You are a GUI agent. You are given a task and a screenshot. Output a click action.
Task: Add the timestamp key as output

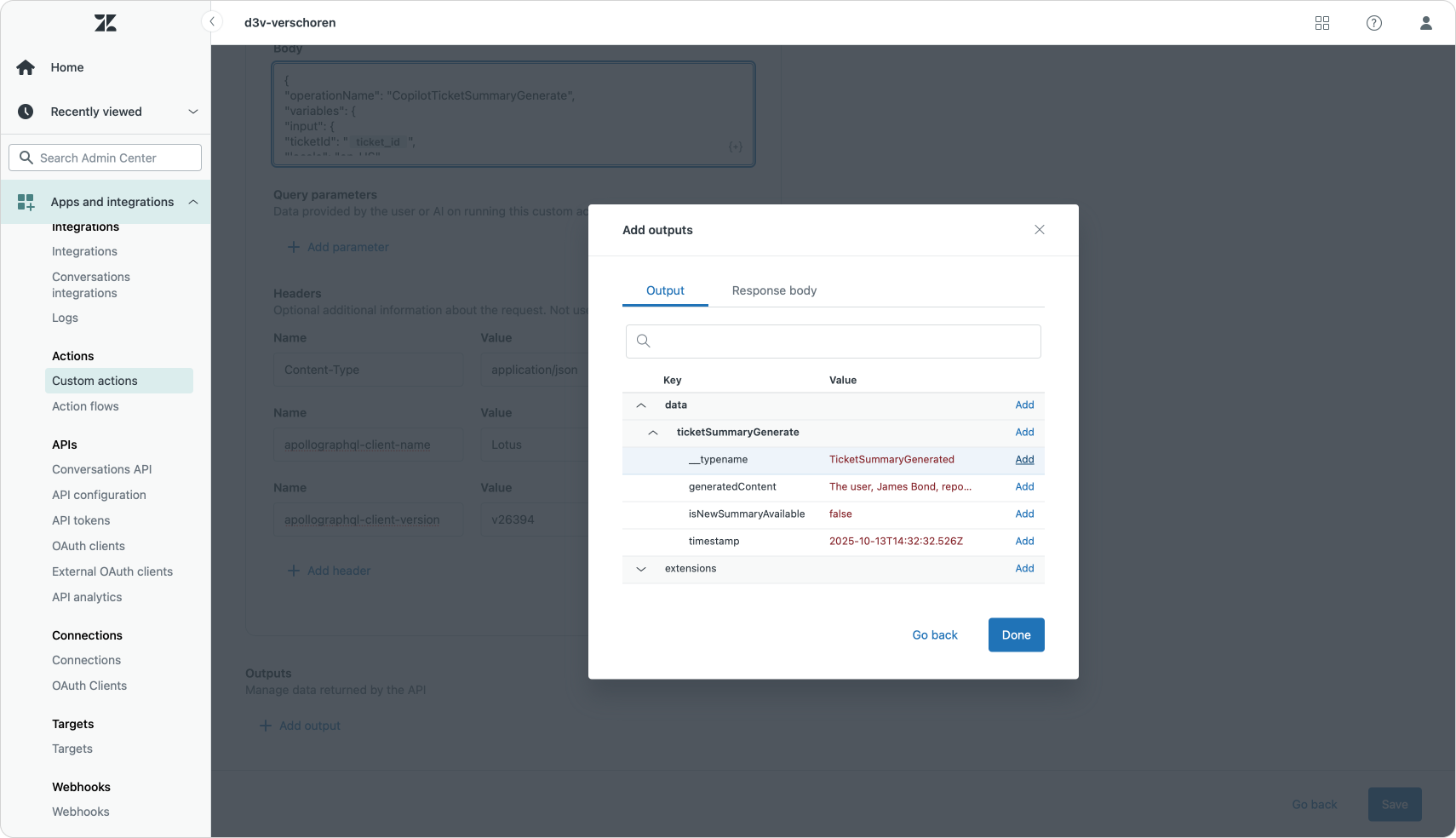(1024, 542)
